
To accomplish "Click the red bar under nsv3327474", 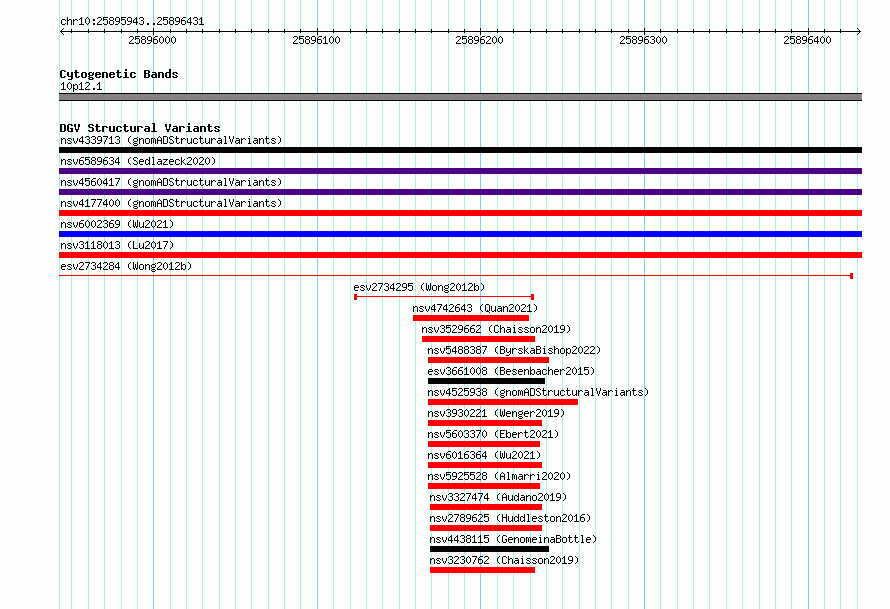I will [486, 507].
